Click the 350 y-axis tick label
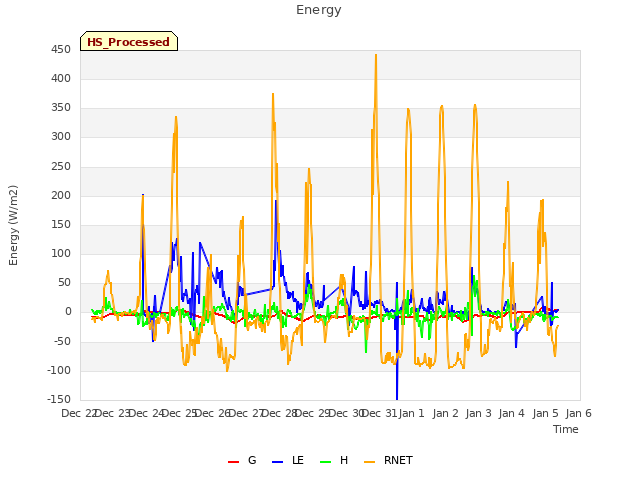The height and width of the screenshot is (480, 640). point(61,108)
